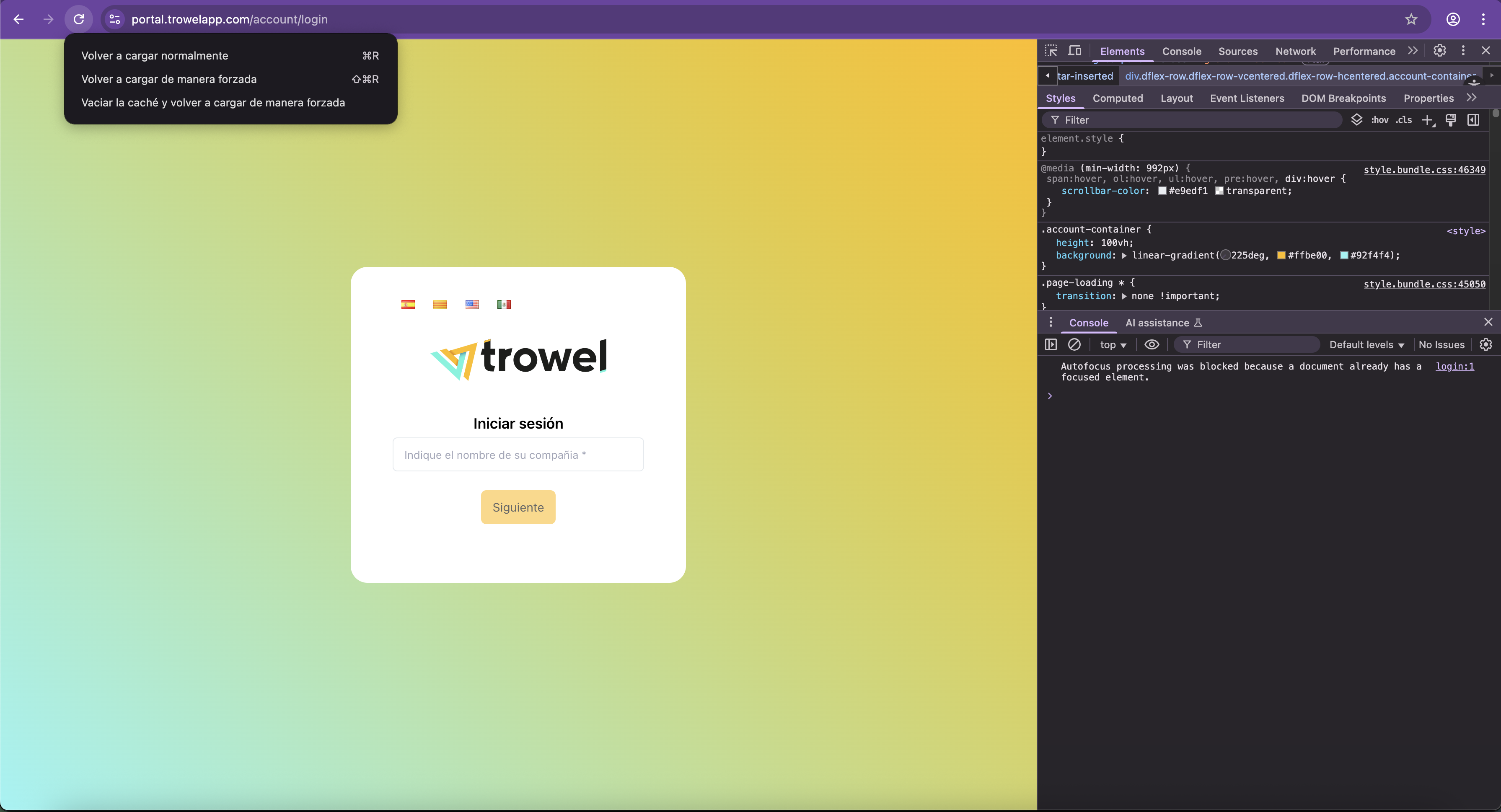Clear the console with the ban icon
Viewport: 1501px width, 812px height.
click(1074, 345)
